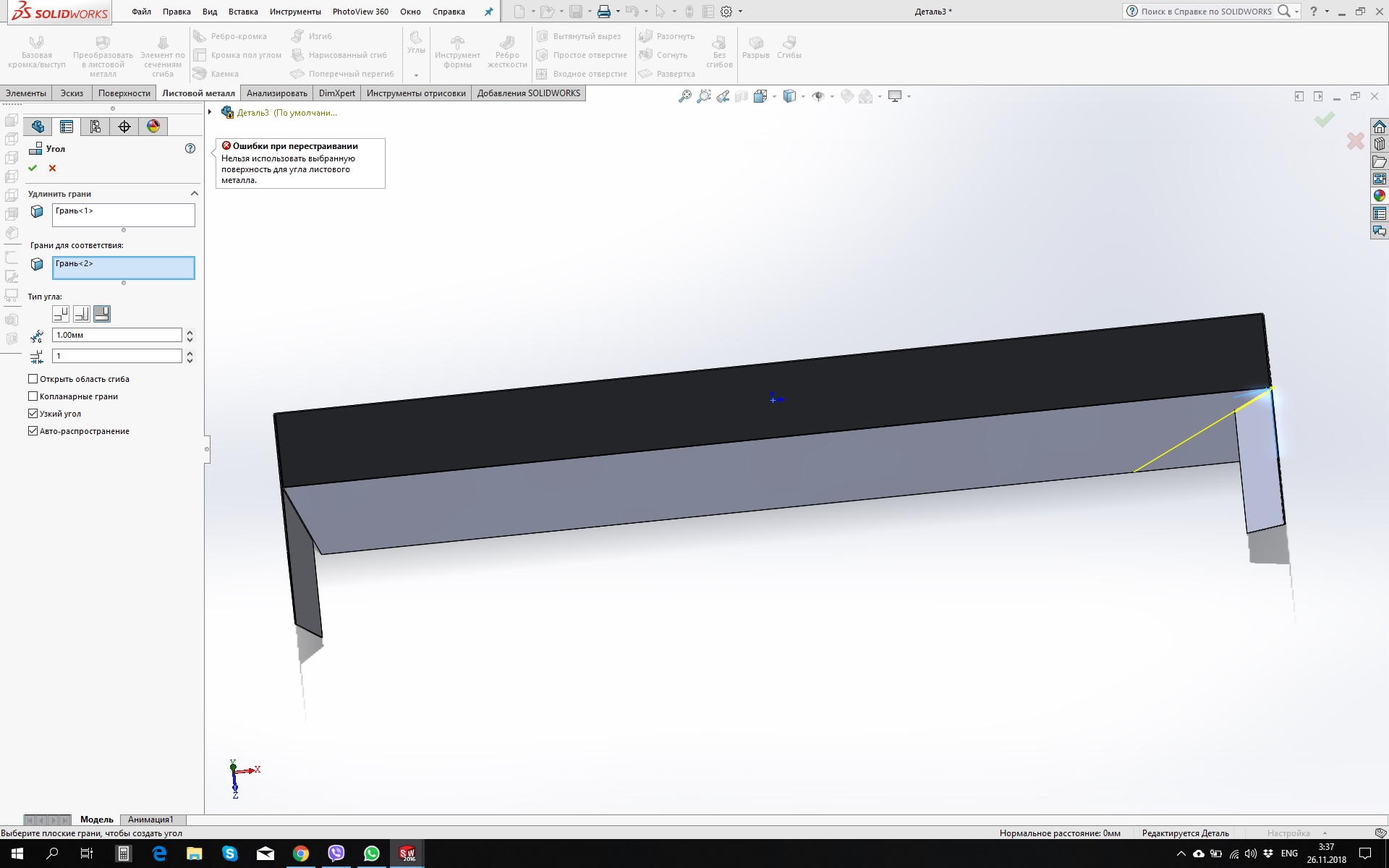Open the DimXpertManager crosshair tab
Screen dimensions: 1389x868
tap(124, 127)
